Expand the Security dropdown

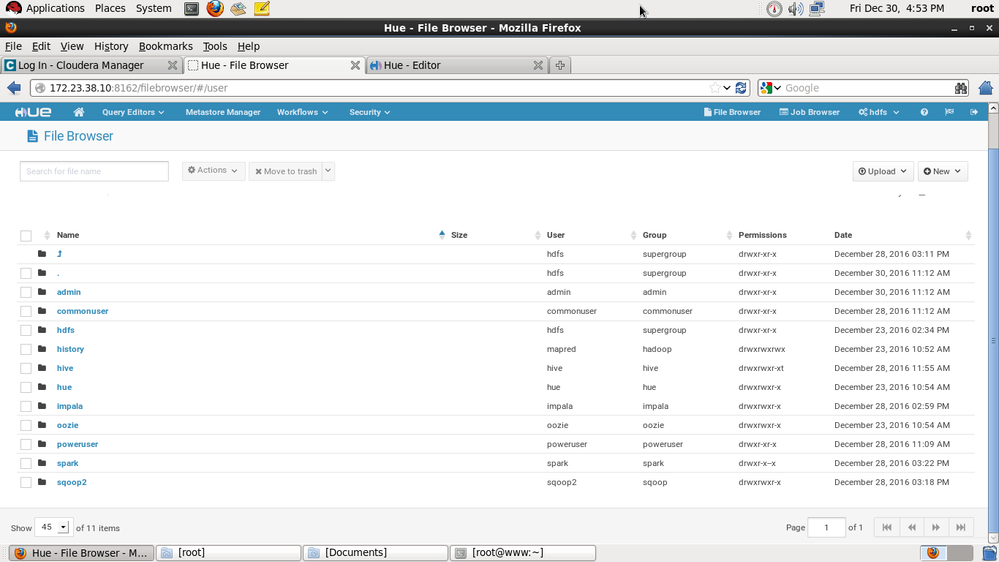tap(370, 112)
